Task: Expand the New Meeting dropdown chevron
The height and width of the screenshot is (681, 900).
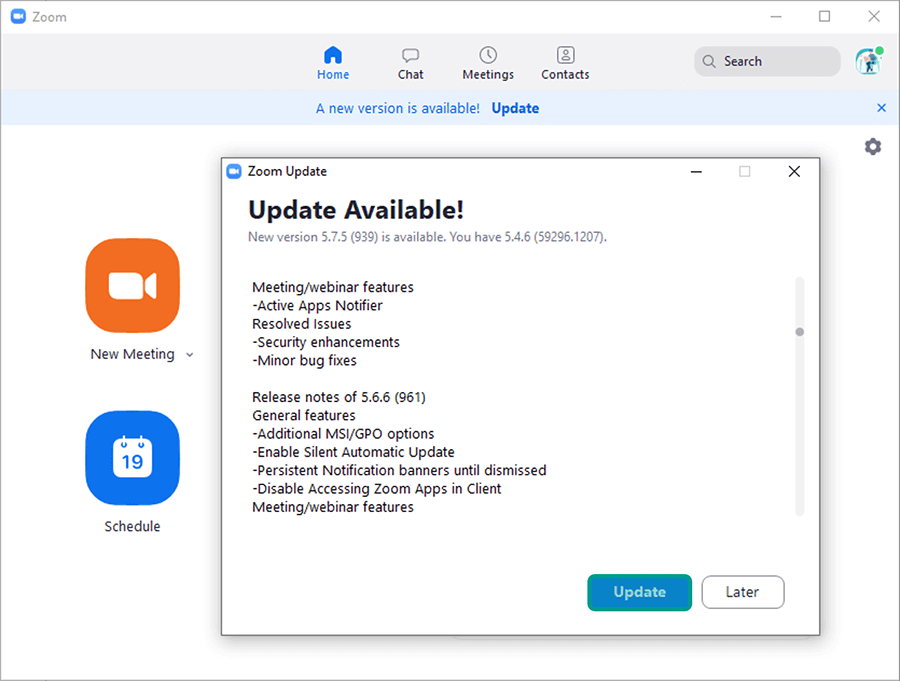Action: [190, 355]
